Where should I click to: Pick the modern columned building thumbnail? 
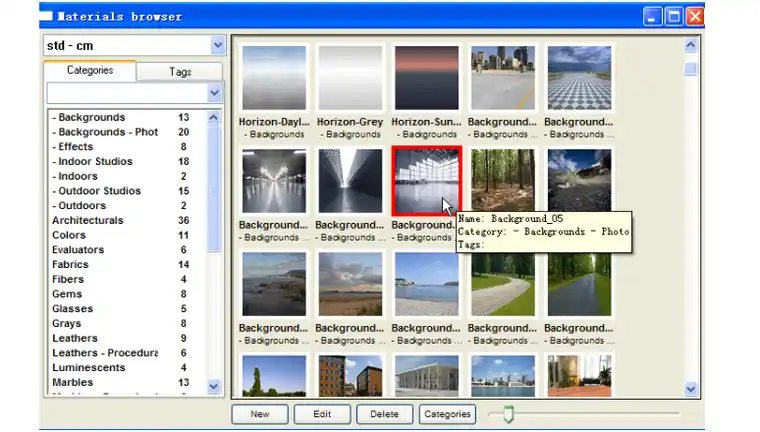coord(427,376)
